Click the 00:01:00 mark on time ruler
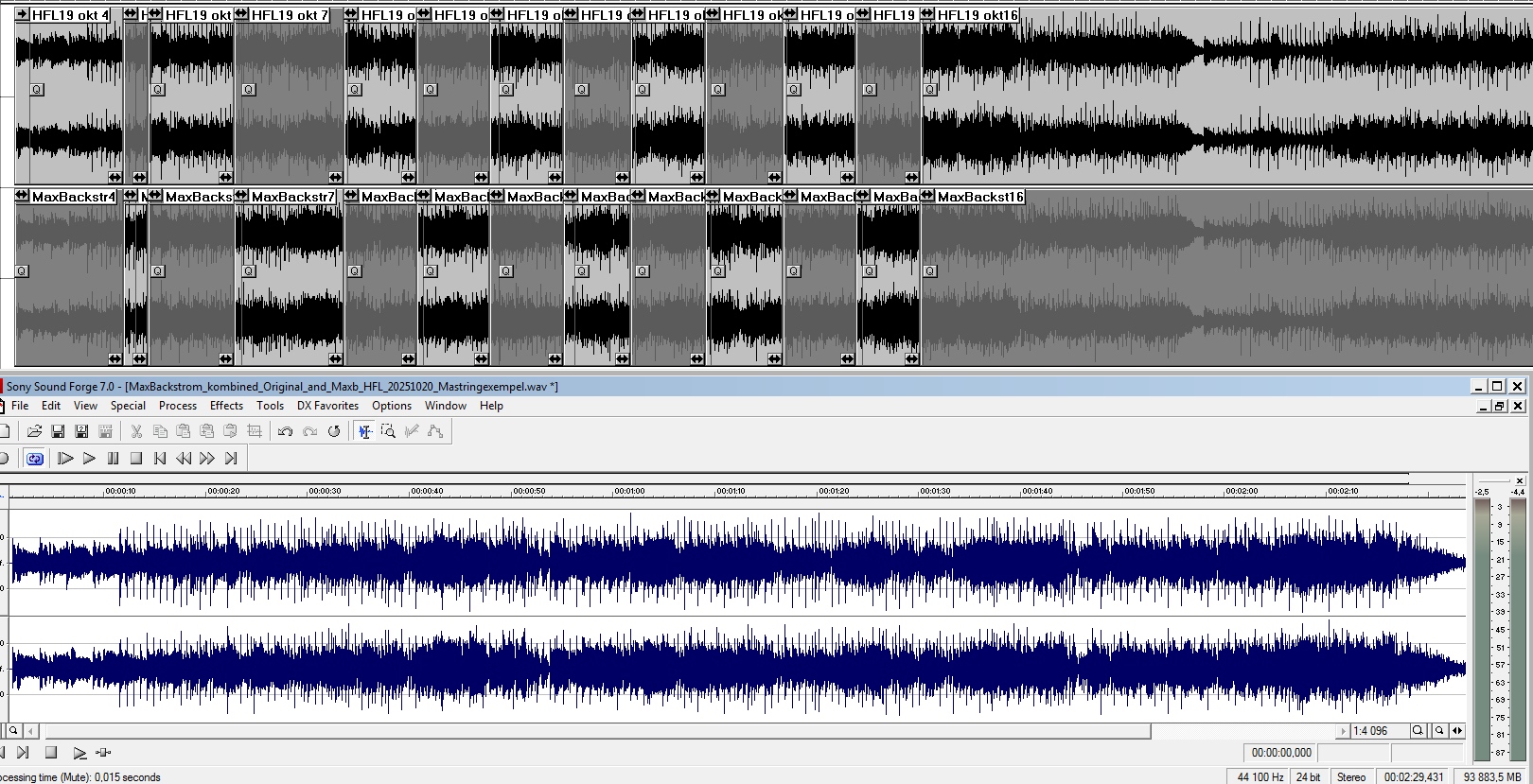The image size is (1533, 784). pos(629,492)
